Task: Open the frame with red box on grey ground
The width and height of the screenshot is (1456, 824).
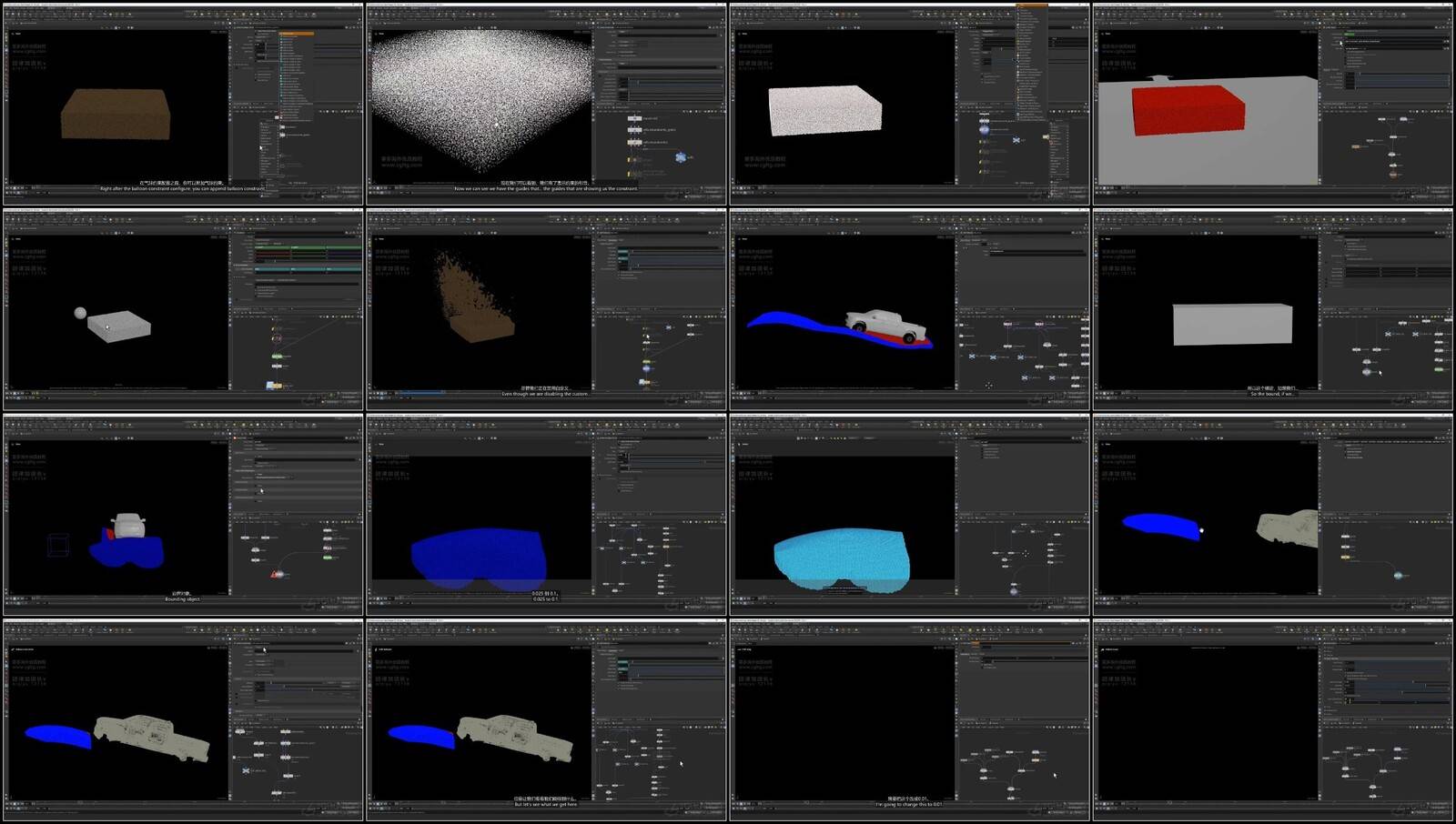Action: [x=1273, y=103]
